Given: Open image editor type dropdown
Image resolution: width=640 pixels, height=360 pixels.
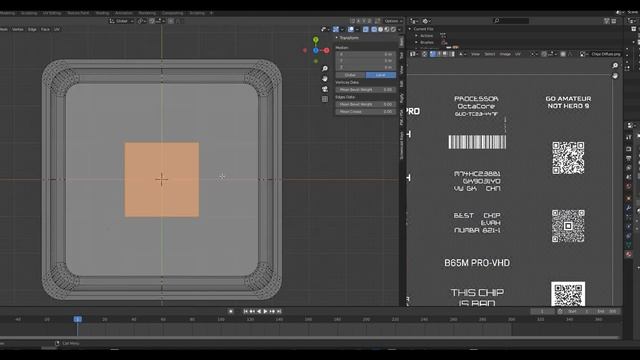Looking at the screenshot, I should (413, 54).
